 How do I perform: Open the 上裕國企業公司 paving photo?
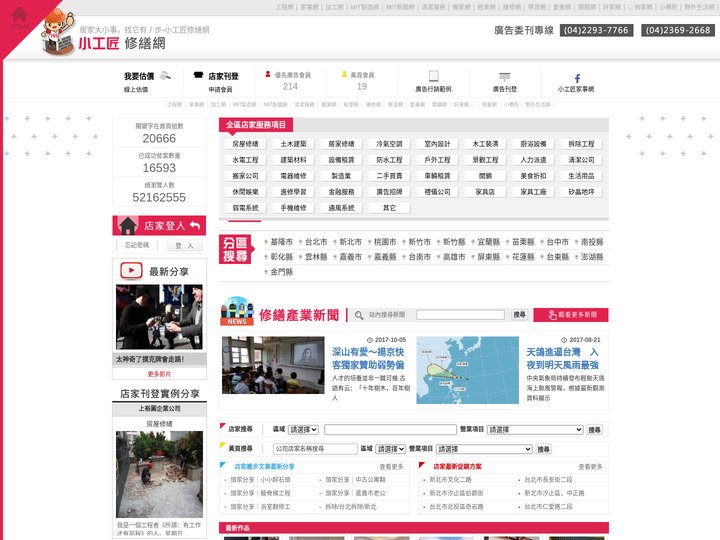point(159,474)
